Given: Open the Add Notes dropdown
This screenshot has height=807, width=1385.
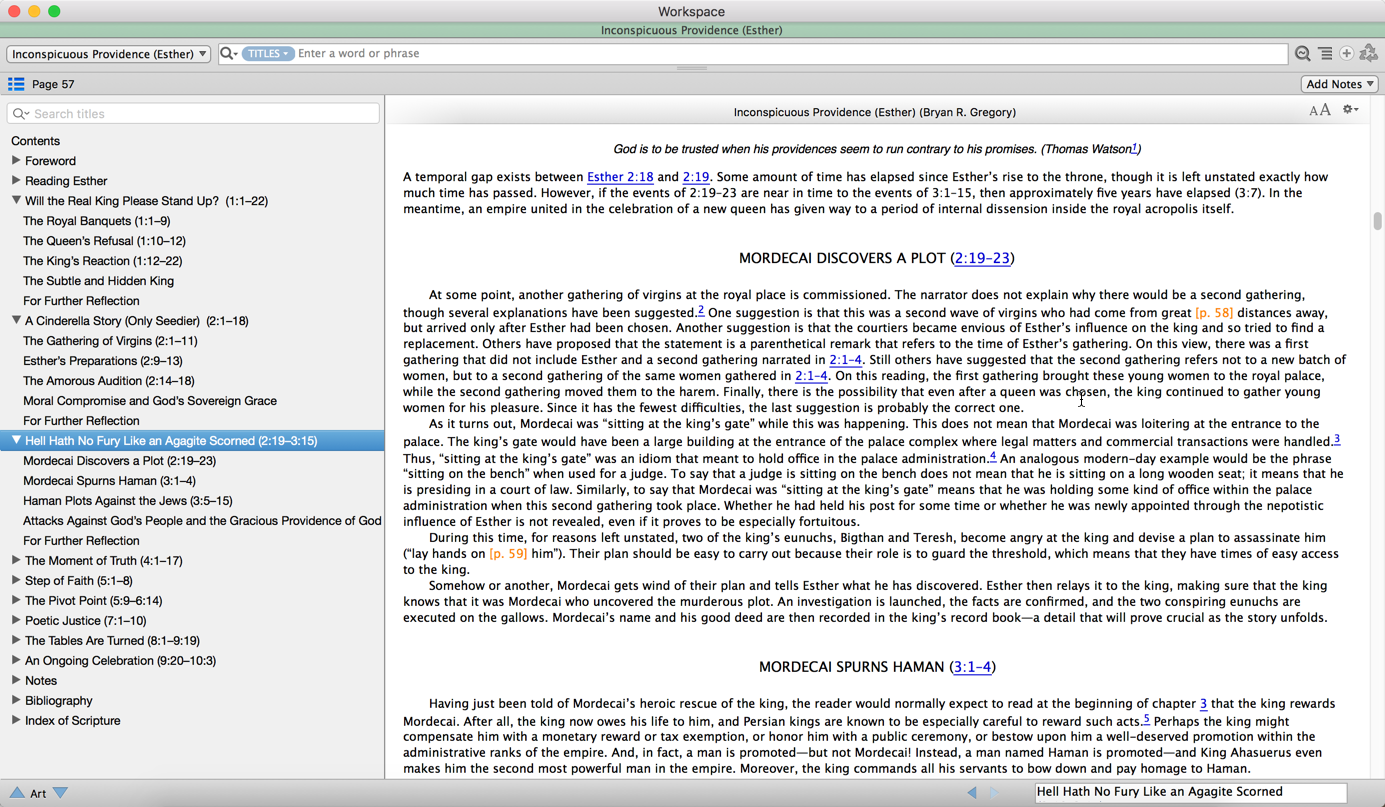Looking at the screenshot, I should [1339, 84].
